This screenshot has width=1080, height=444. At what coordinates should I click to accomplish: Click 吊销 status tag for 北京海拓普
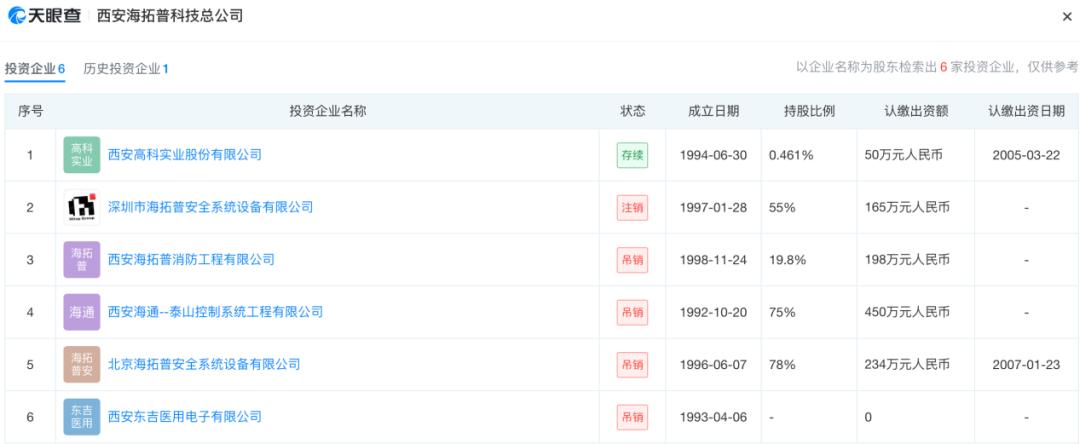tap(632, 364)
